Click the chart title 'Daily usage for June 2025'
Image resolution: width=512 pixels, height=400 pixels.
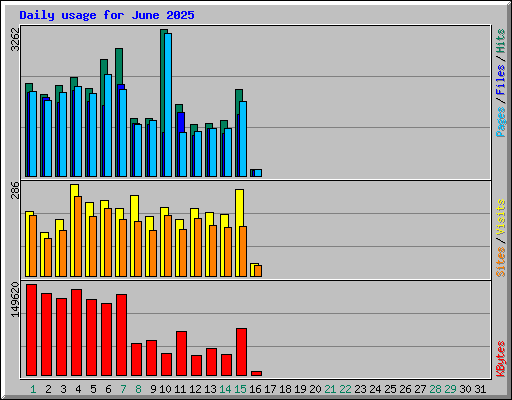pos(107,15)
